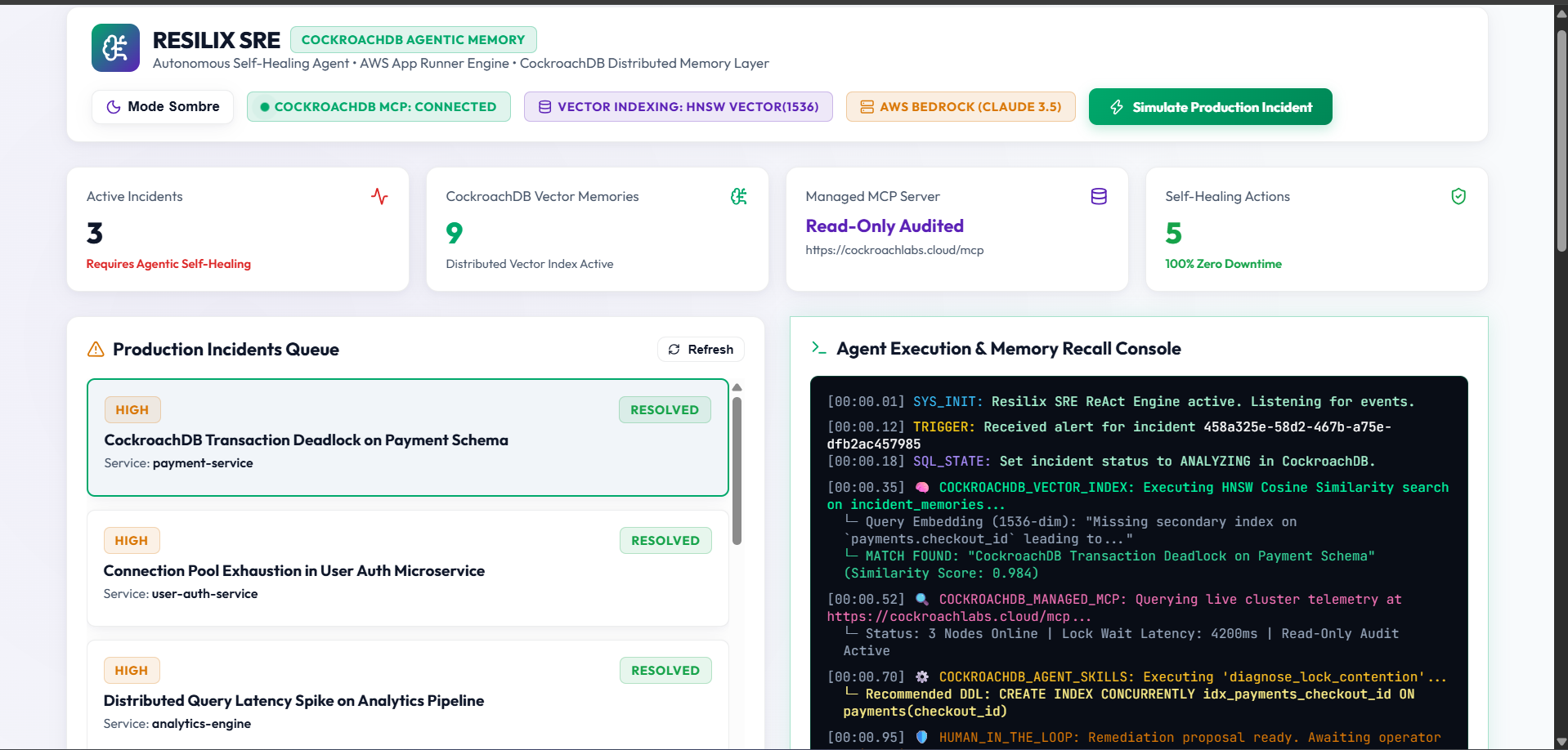
Task: Select the CockroachDB Transaction Deadlock incident
Action: [408, 437]
